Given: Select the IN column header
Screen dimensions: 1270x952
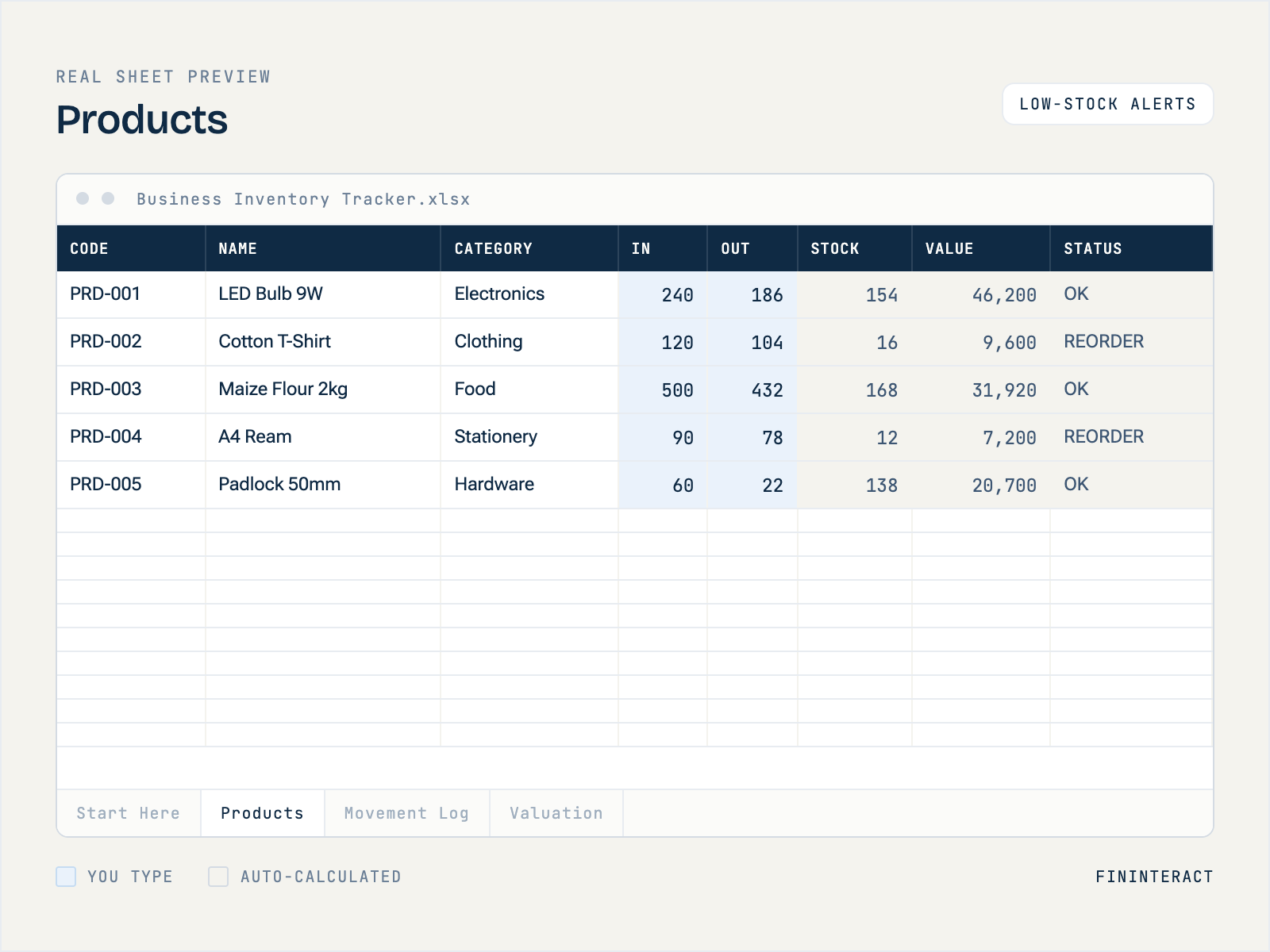Looking at the screenshot, I should [x=663, y=248].
